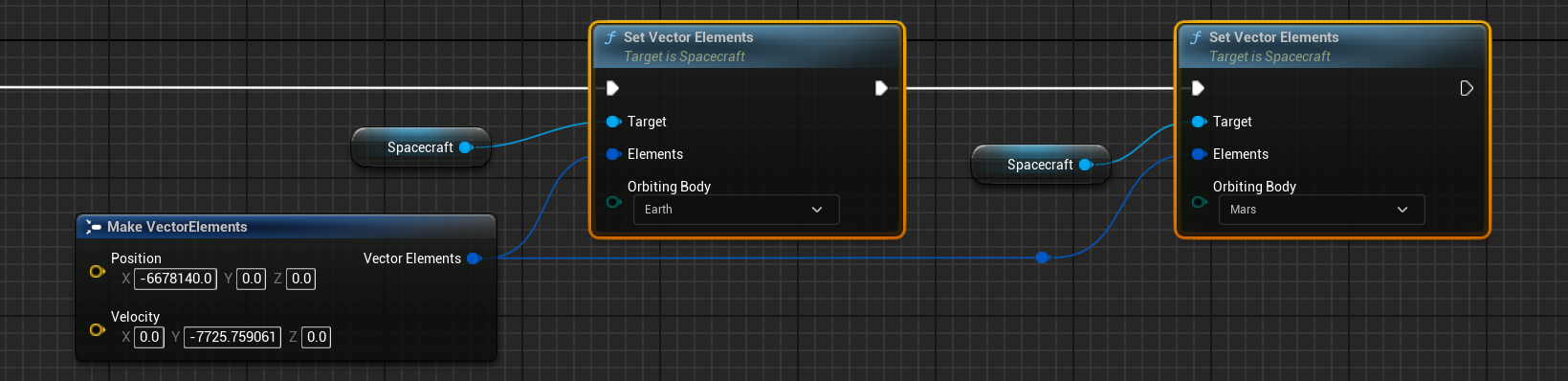1568x381 pixels.
Task: Click output pin of right Spacecraft variable node
Action: (x=1086, y=165)
